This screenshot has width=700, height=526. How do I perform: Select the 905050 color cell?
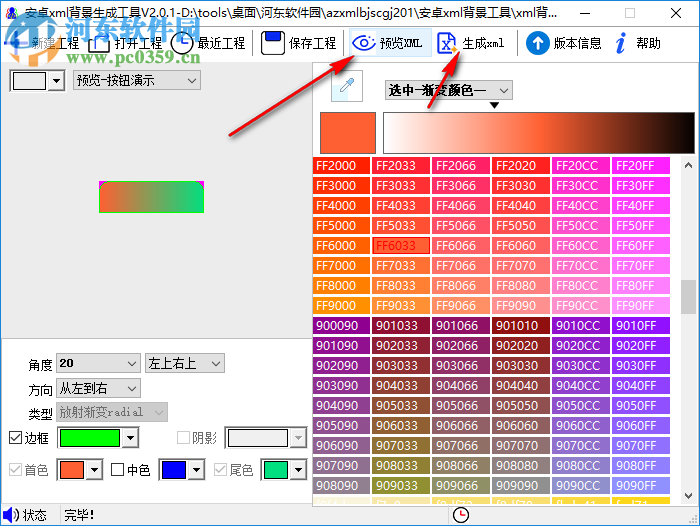click(521, 405)
